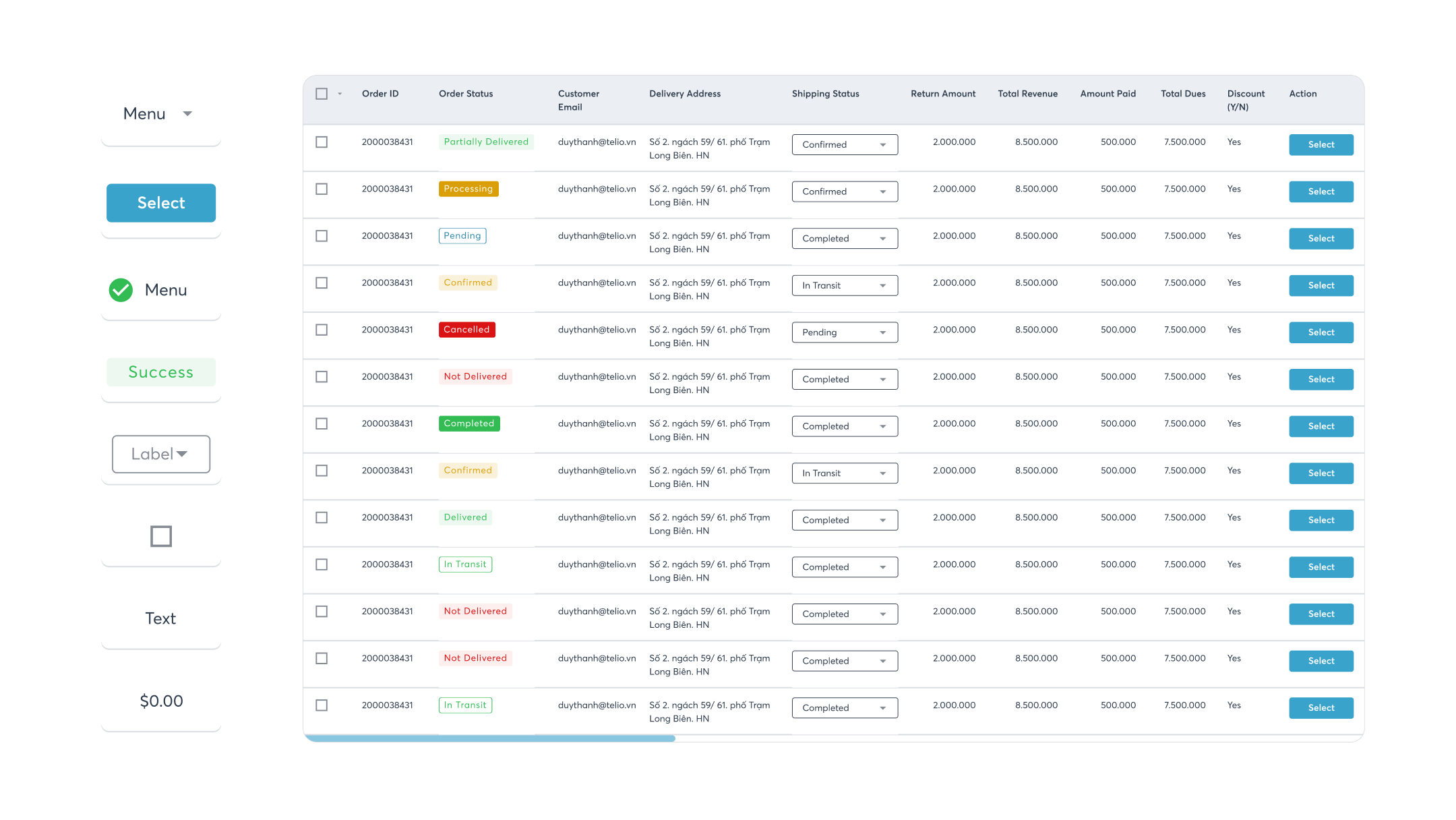Click the red Cancelled status badge
Viewport: 1456px width, 820px height.
click(x=466, y=330)
